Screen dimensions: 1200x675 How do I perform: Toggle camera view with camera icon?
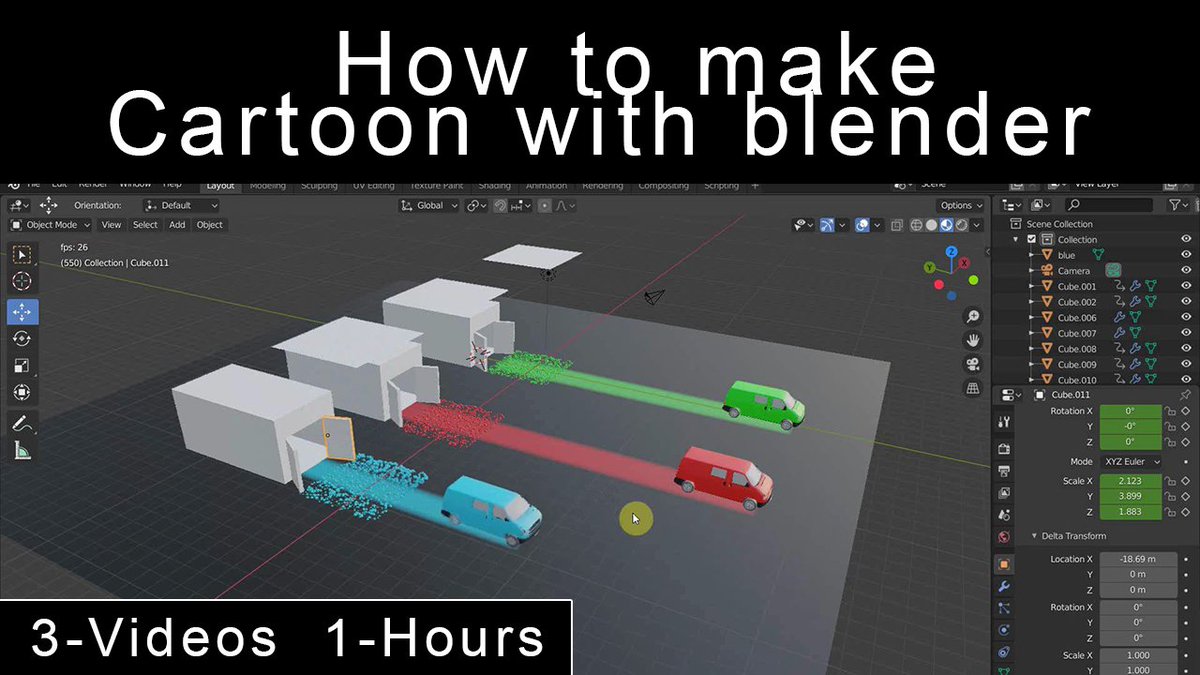pyautogui.click(x=972, y=365)
